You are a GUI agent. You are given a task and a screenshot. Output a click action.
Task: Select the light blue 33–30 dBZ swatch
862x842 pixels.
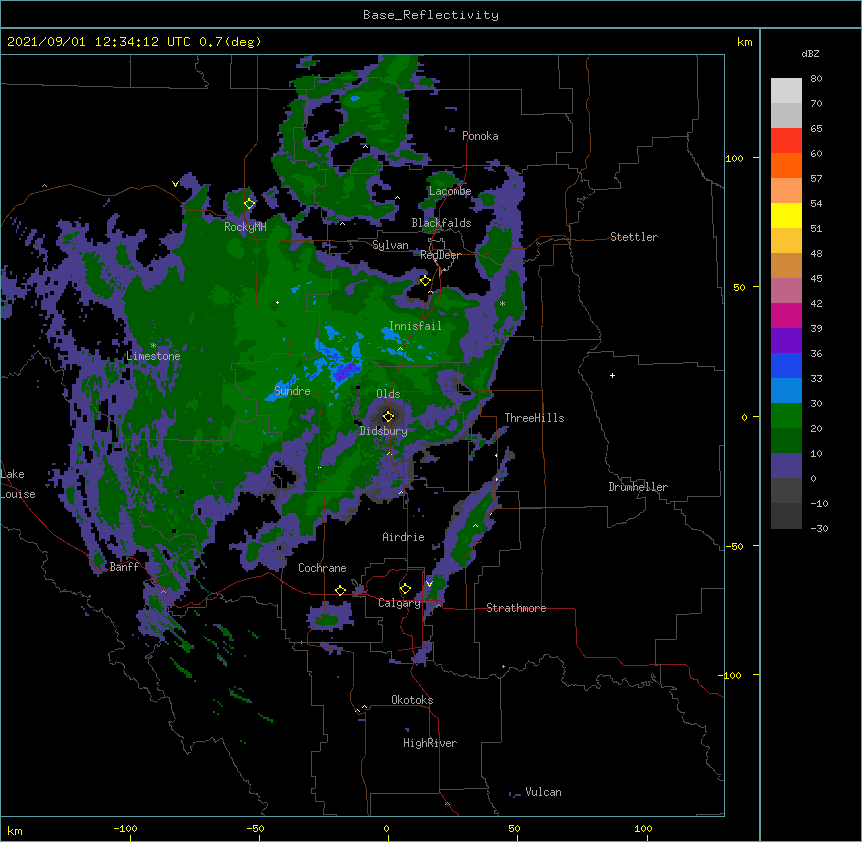tap(786, 391)
